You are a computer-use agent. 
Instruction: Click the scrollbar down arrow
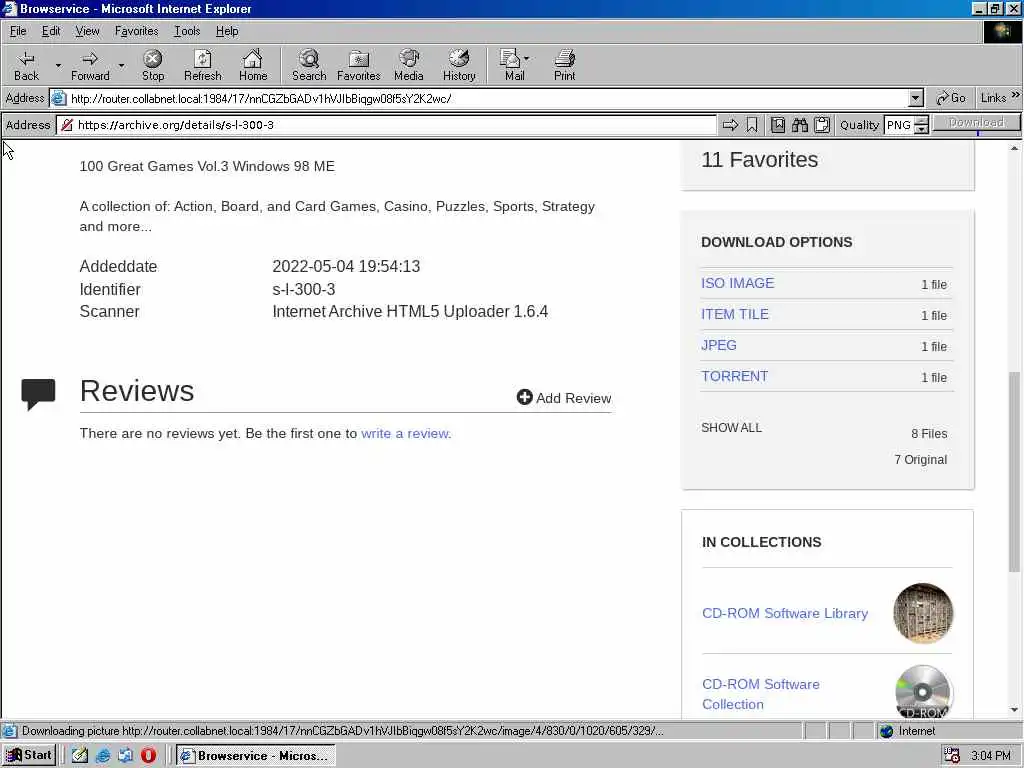1014,710
